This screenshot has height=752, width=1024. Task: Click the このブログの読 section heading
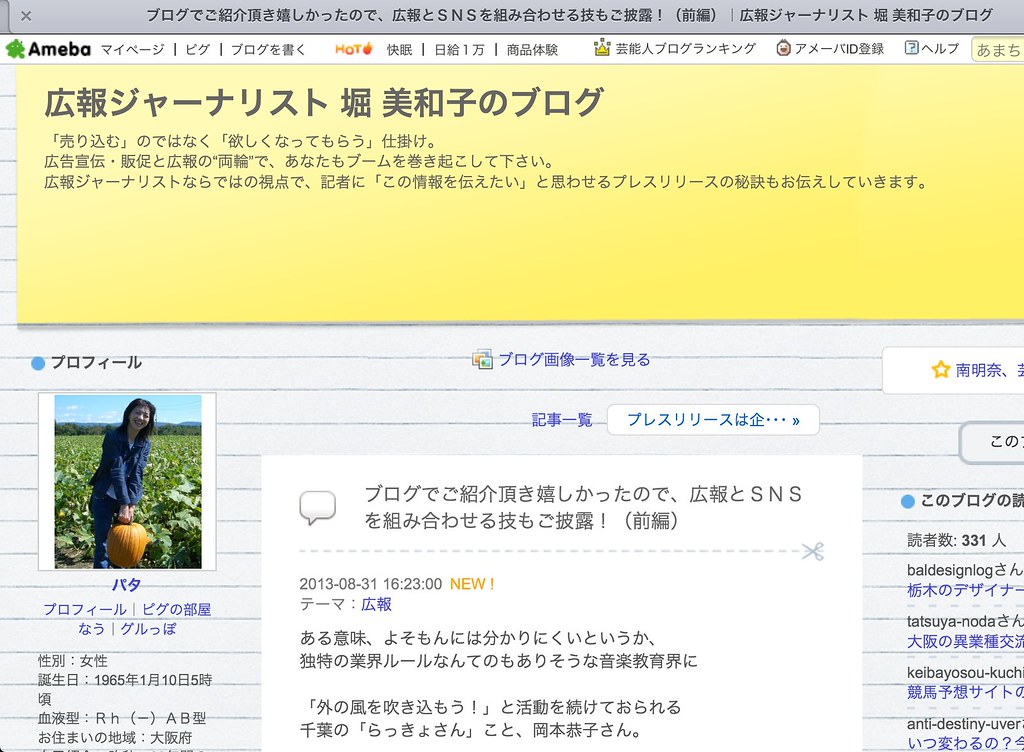tap(972, 501)
